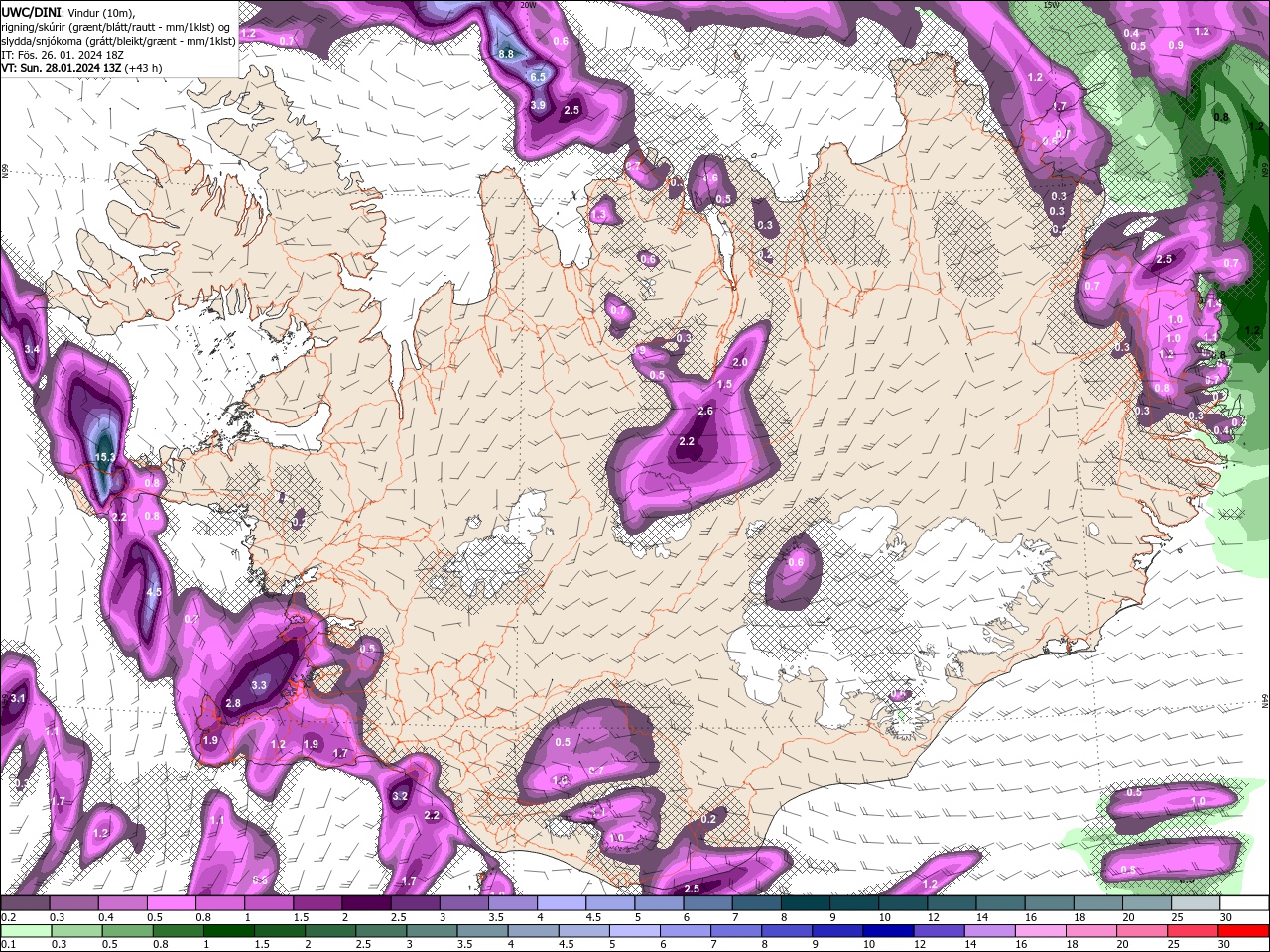Screen dimensions: 1270x952
Task: Click the 6.5 precipitation value on the map
Action: tap(538, 76)
